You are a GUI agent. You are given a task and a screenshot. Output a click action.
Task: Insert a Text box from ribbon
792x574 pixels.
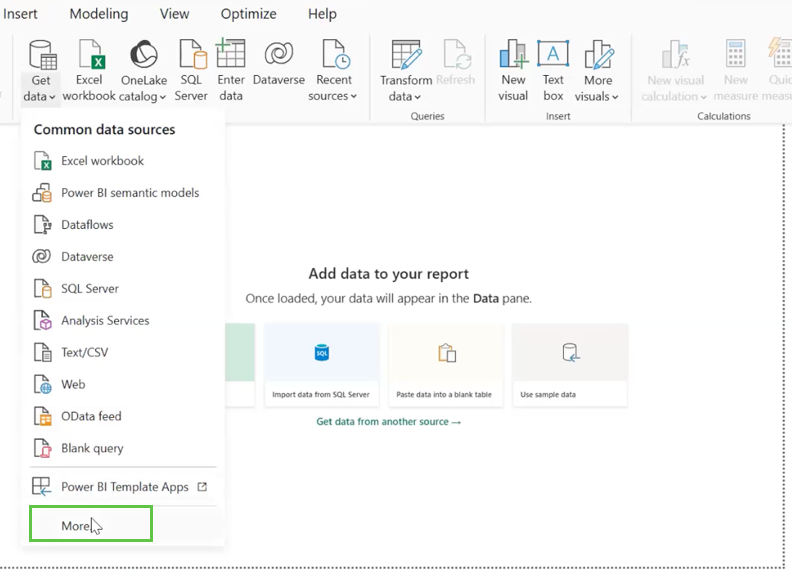(553, 71)
